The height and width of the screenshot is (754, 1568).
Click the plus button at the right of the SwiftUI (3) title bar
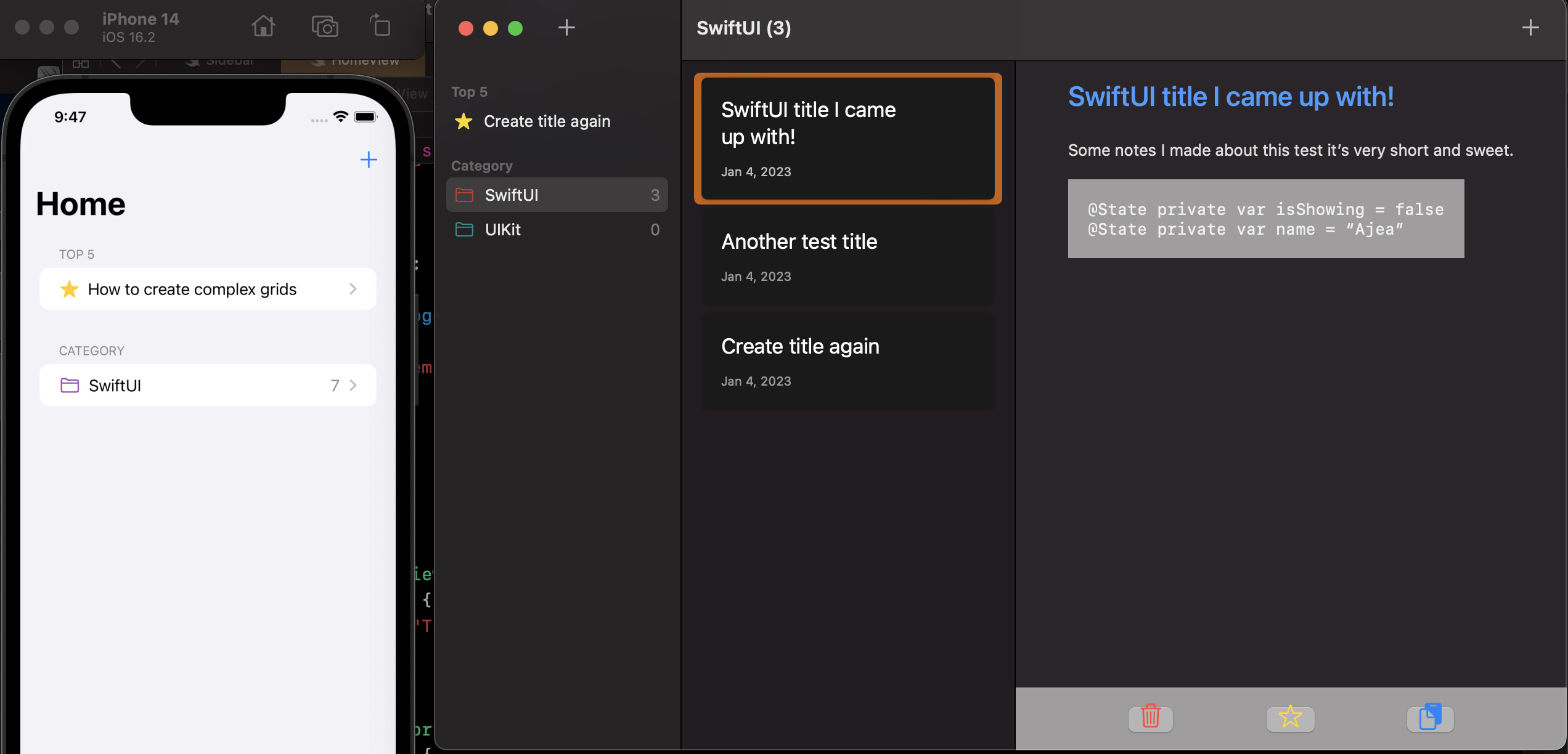1530,27
